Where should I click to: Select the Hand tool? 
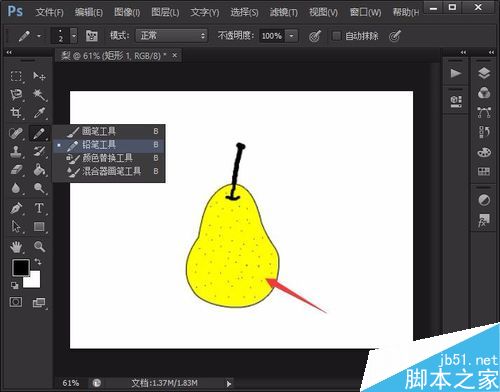(x=16, y=247)
